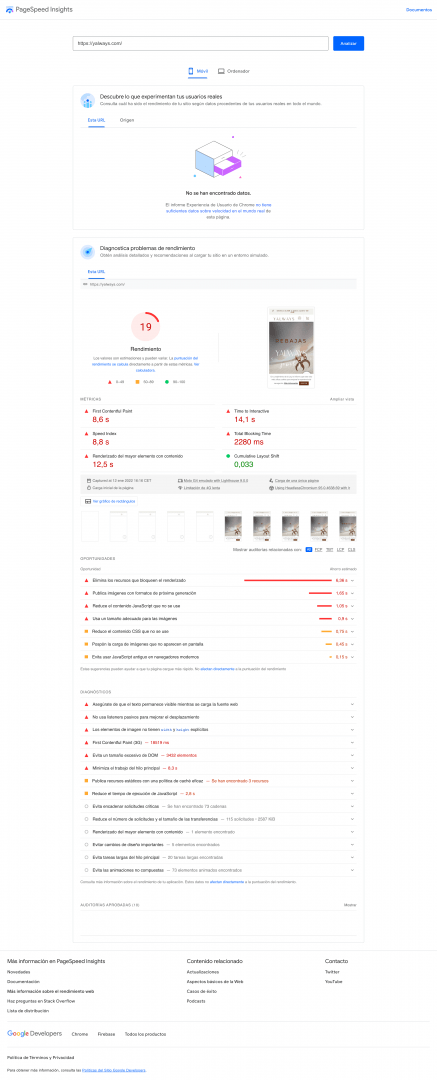The width and height of the screenshot is (437, 1080).
Task: Expand Elimina los recursos que bloqueen el renderizado
Action: pos(218,581)
